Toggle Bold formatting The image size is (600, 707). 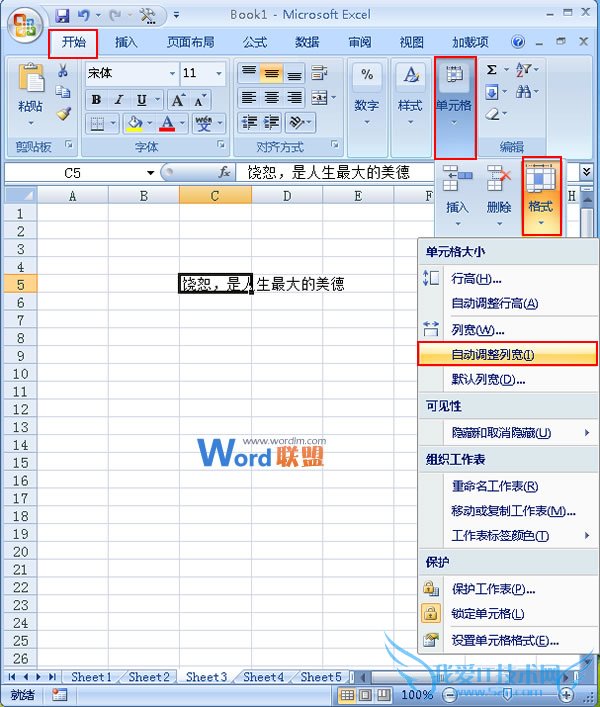click(x=96, y=100)
